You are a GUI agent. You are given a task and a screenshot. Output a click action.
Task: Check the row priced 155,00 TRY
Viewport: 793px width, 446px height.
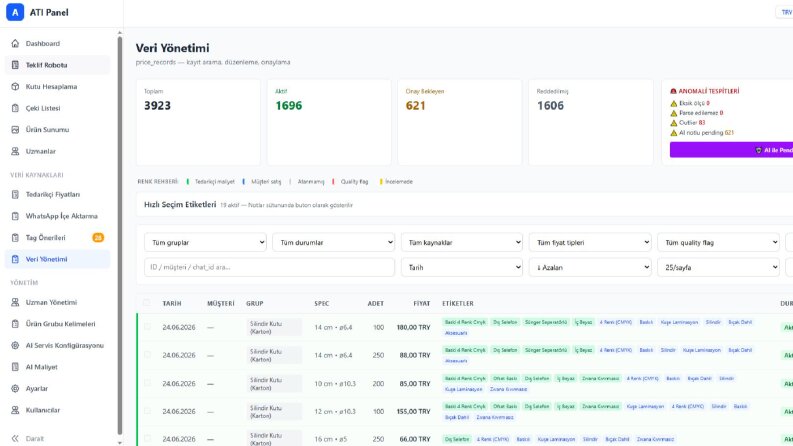(147, 411)
